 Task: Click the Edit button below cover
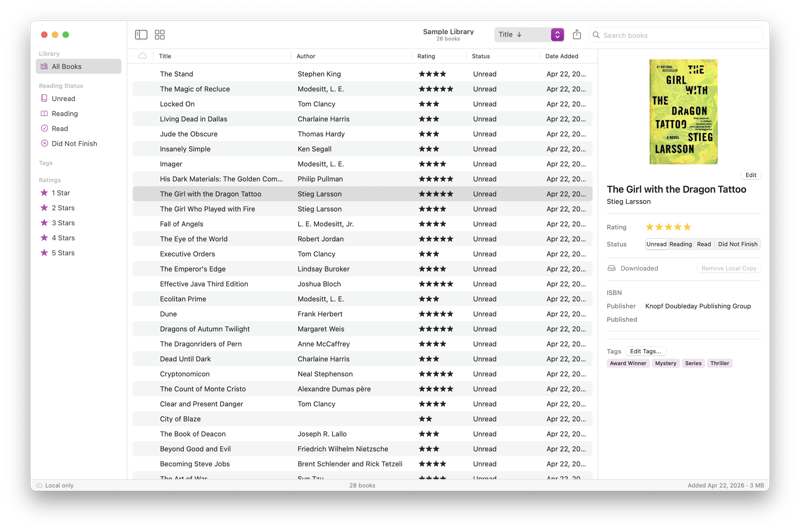pos(751,175)
